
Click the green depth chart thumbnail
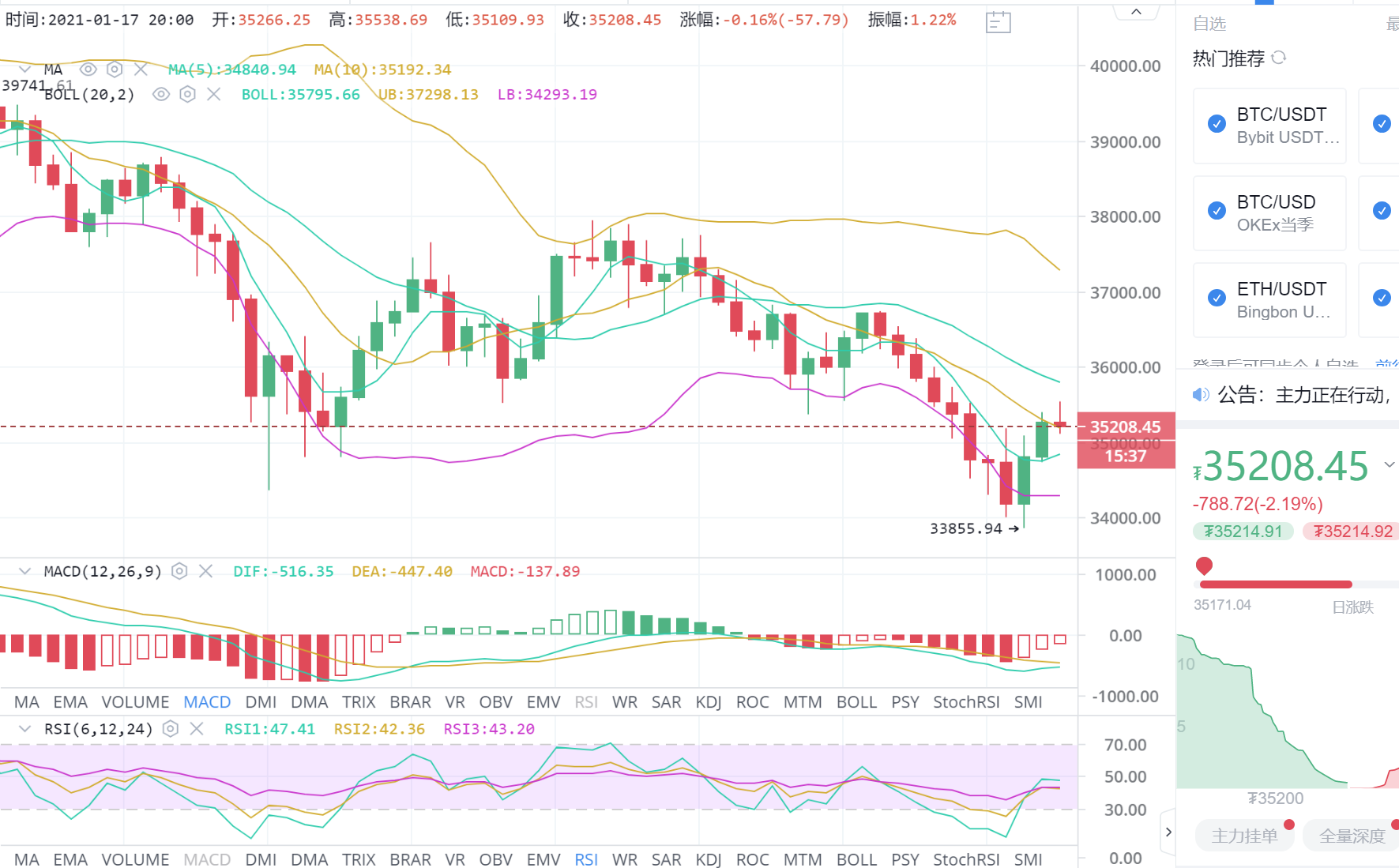[1262, 711]
